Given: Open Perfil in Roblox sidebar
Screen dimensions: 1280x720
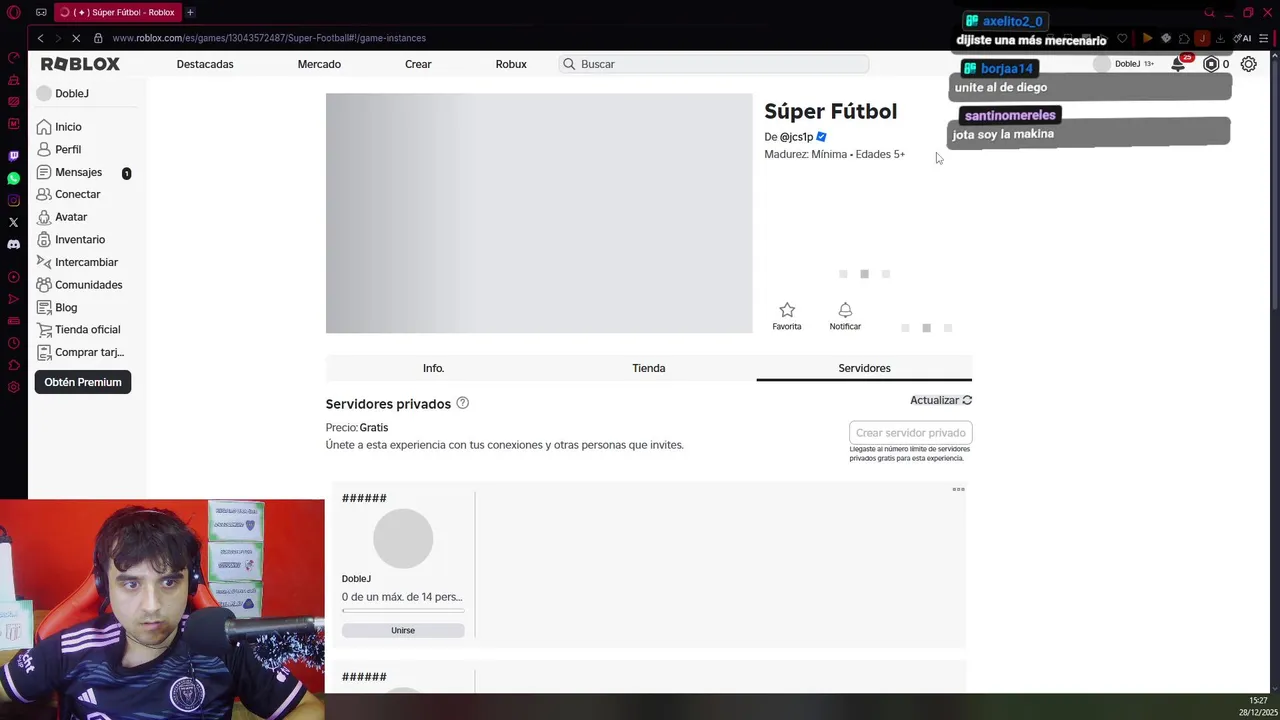Looking at the screenshot, I should (x=59, y=149).
